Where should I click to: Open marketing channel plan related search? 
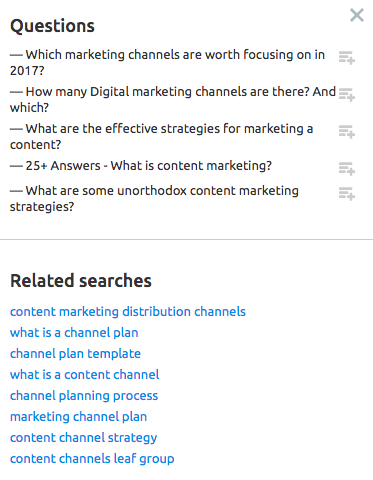(x=78, y=417)
